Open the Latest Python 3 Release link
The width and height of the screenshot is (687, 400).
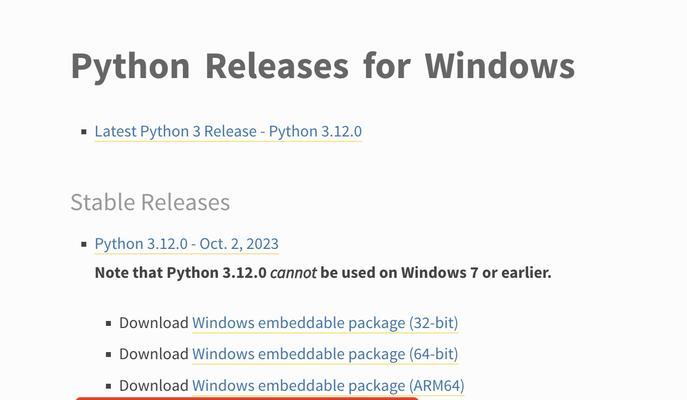pyautogui.click(x=228, y=131)
